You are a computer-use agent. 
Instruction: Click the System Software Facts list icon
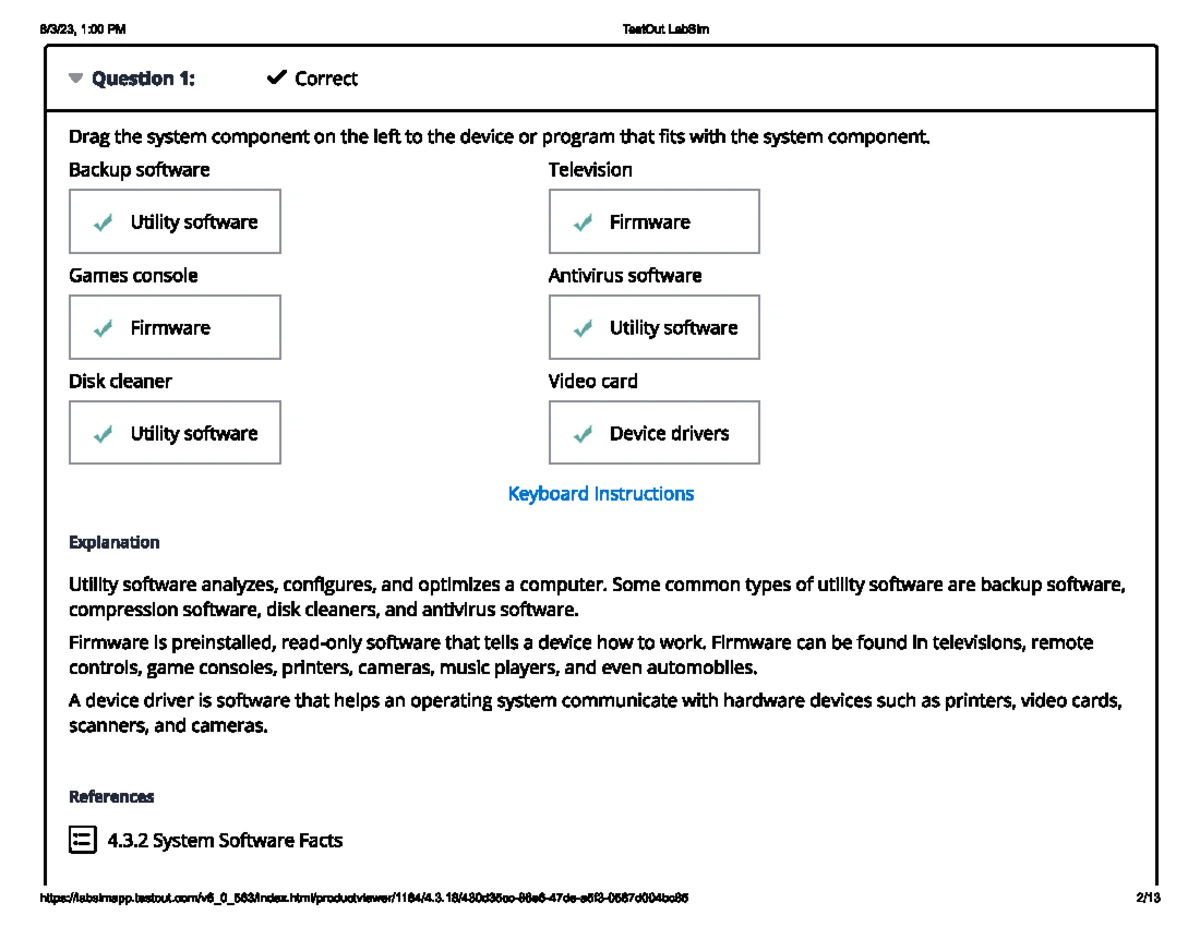click(x=82, y=839)
